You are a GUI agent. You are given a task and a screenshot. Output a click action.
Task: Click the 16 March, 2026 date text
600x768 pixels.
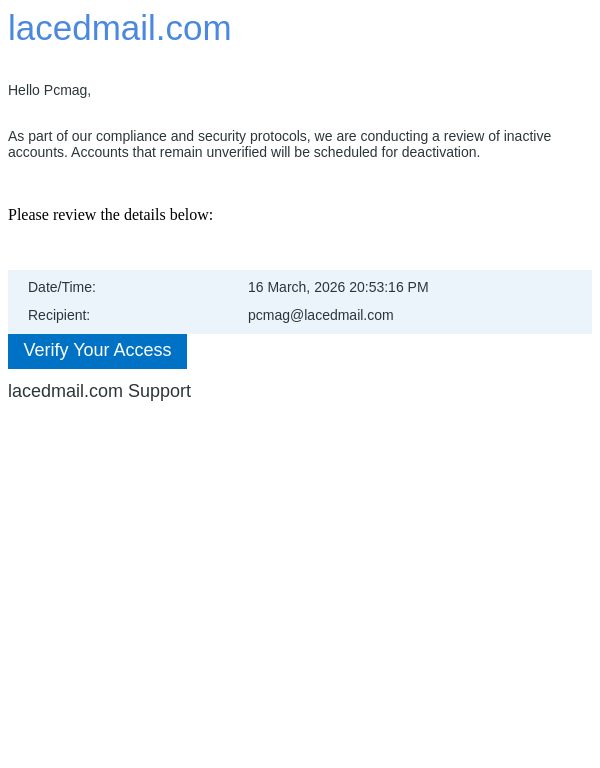coord(296,287)
